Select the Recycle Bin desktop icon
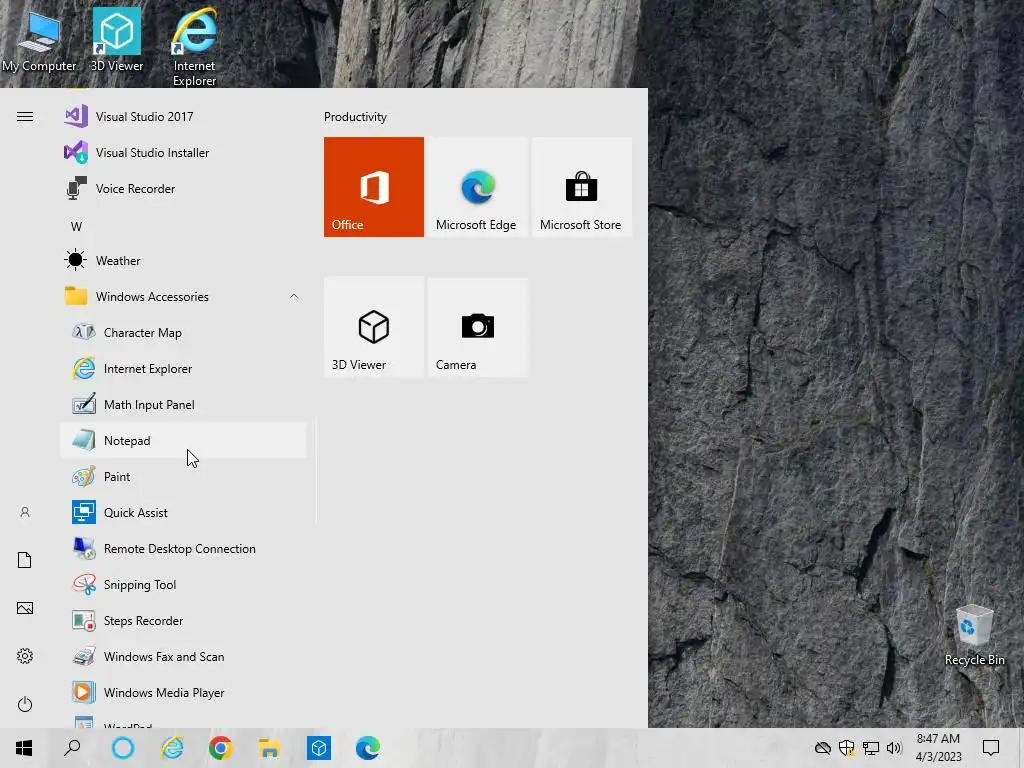The image size is (1024, 768). pyautogui.click(x=975, y=635)
